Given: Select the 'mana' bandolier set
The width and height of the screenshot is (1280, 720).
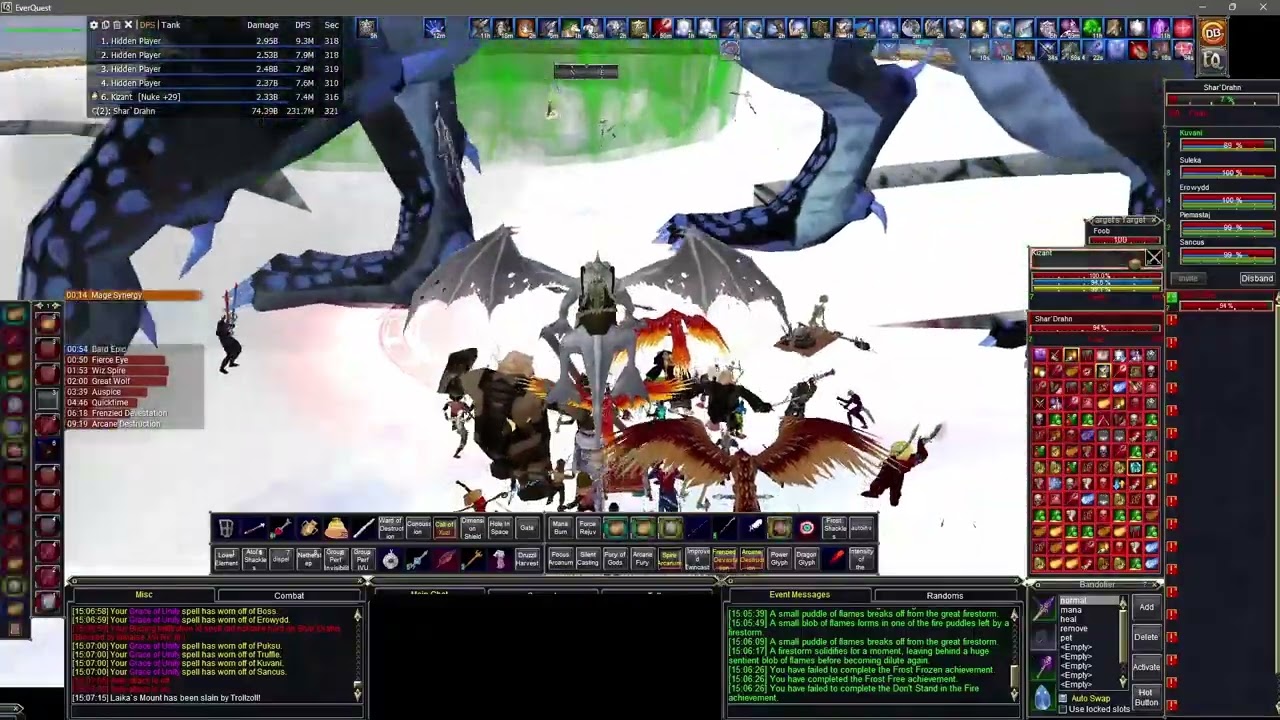Looking at the screenshot, I should [1089, 610].
